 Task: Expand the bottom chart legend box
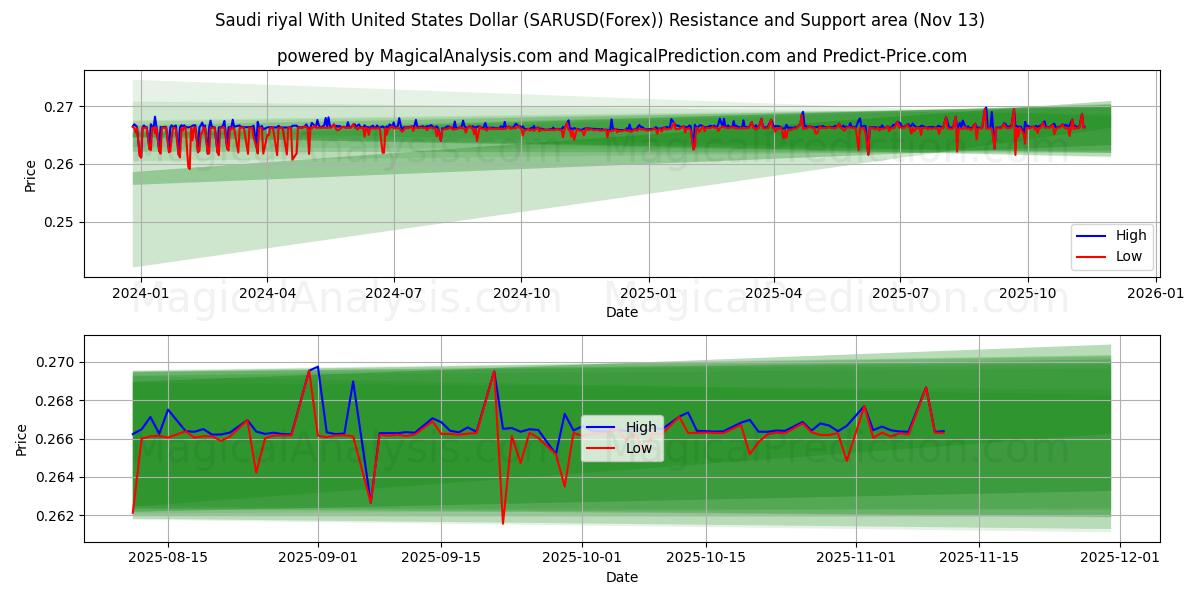(x=622, y=437)
